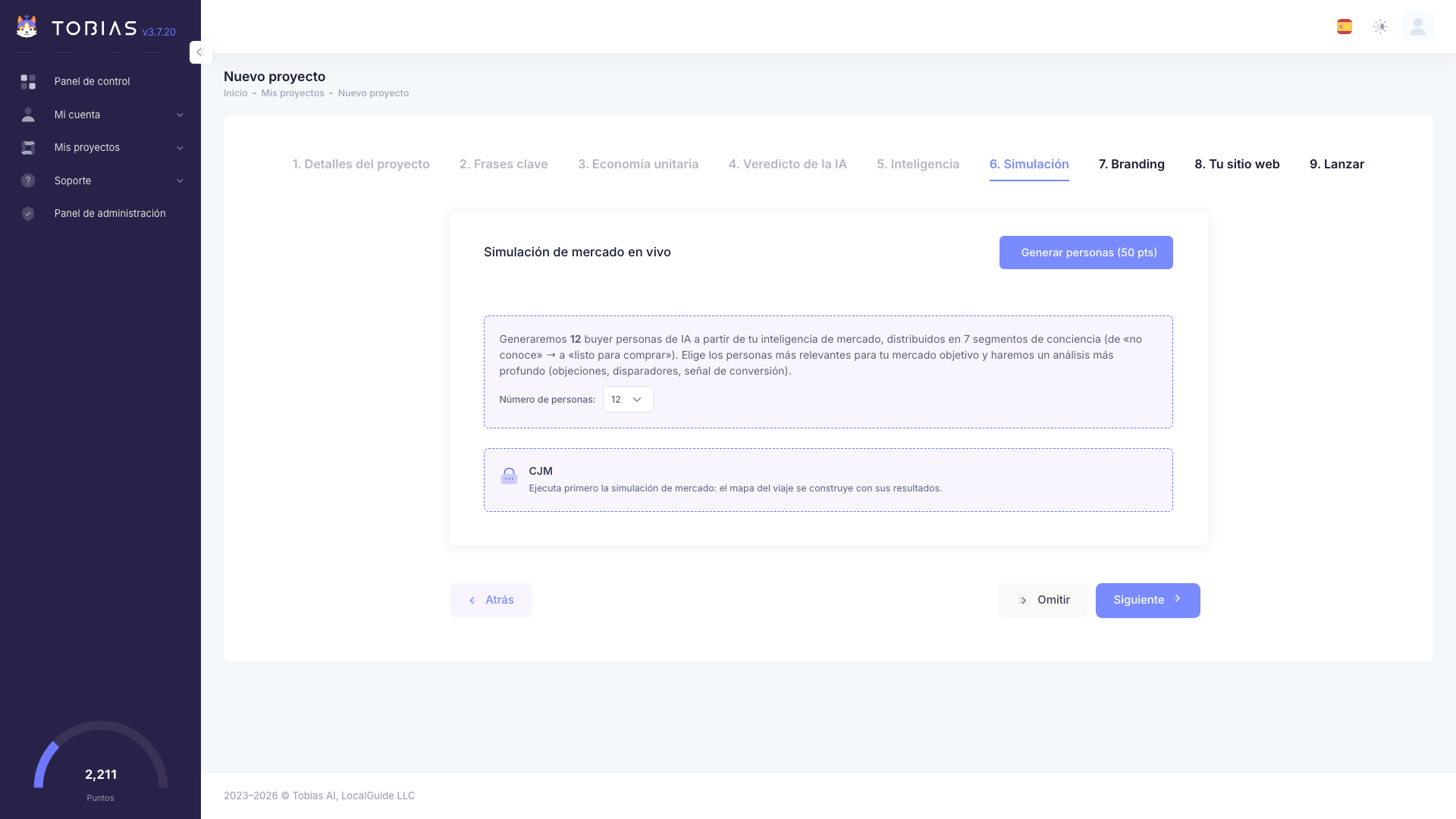Toggle the light/dark theme sun icon
Screen dimensions: 1456x819
1380,27
